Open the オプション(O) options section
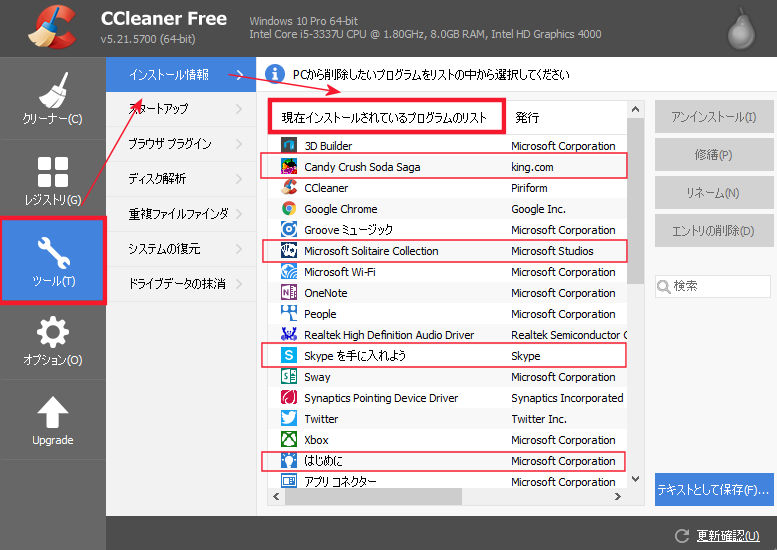 tap(53, 341)
